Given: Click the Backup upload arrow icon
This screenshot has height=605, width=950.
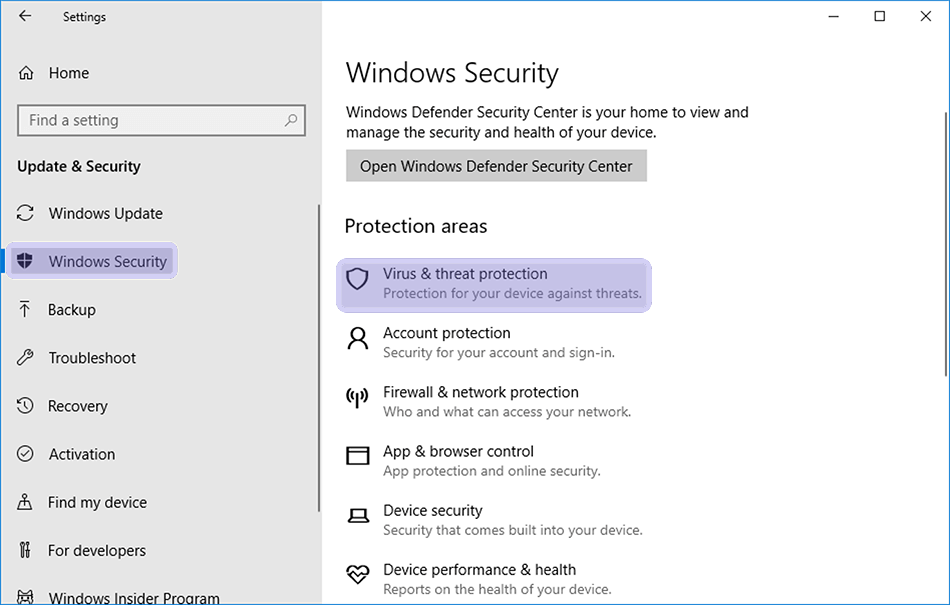Looking at the screenshot, I should click(x=25, y=309).
